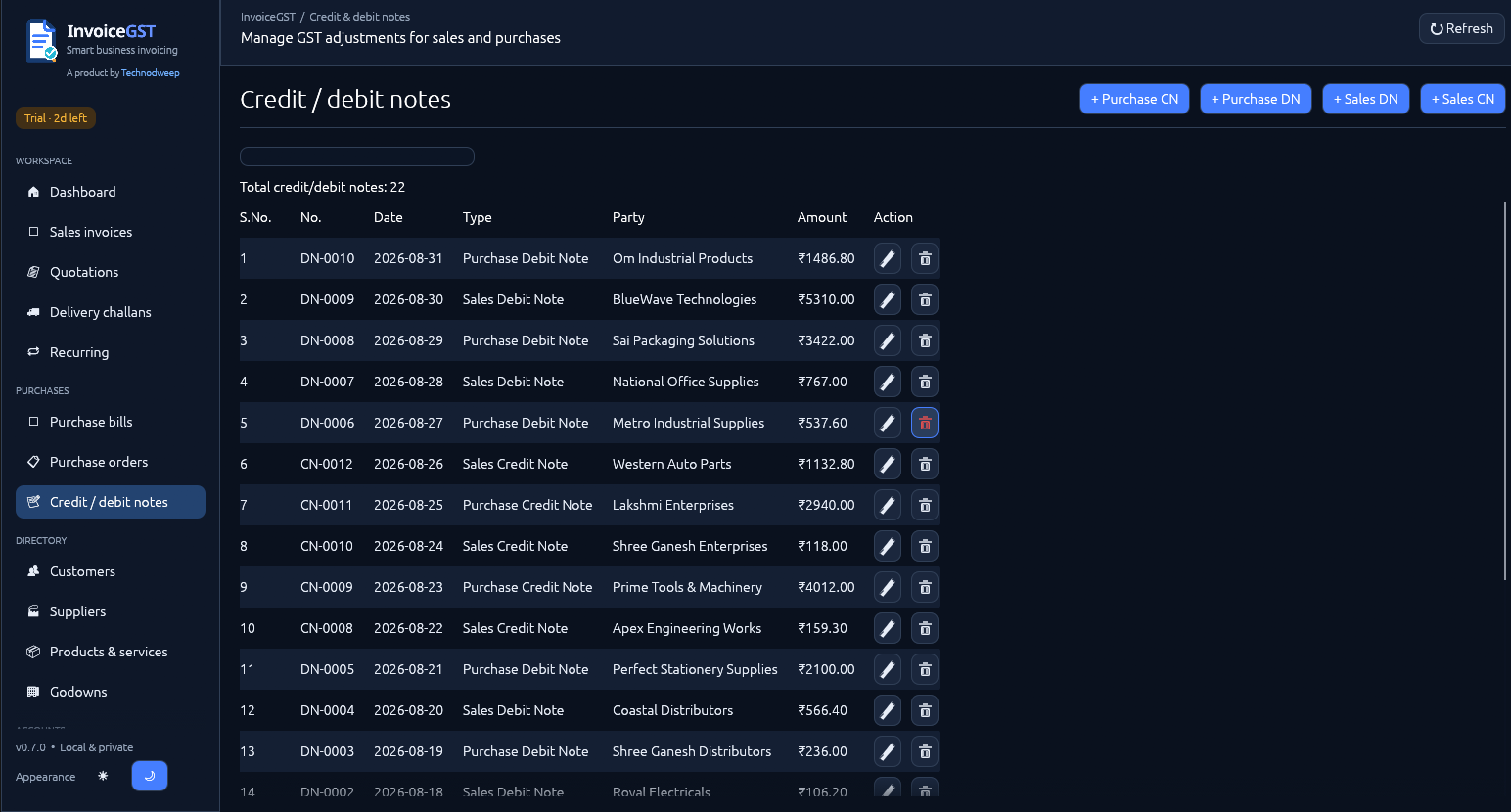Click the note number CN-0011
The height and width of the screenshot is (812, 1511).
pyautogui.click(x=327, y=505)
